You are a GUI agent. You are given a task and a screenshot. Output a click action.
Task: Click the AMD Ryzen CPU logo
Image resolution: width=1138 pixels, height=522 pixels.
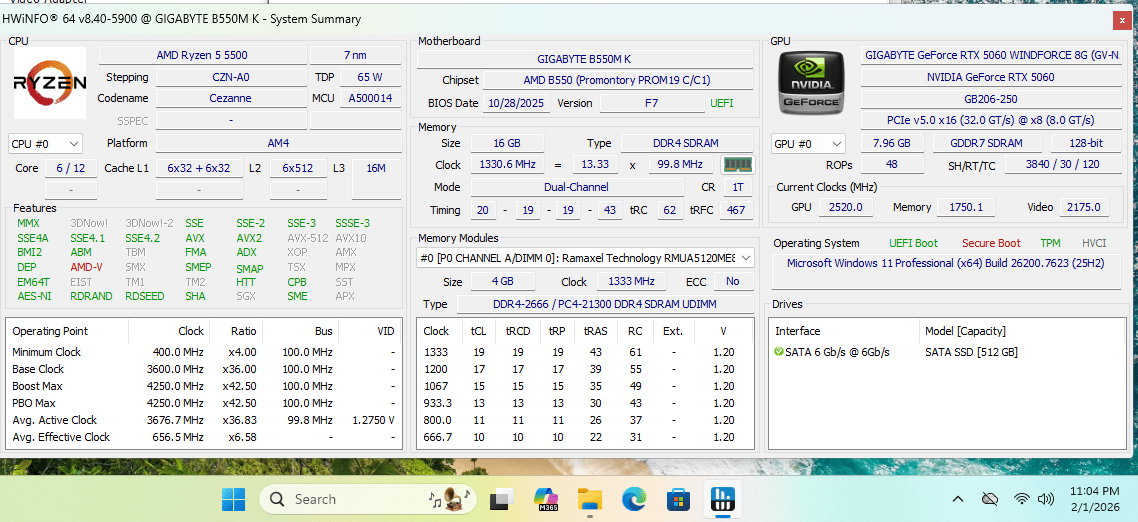coord(50,83)
